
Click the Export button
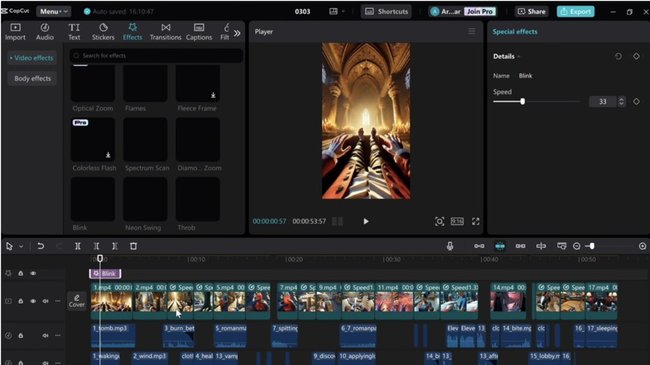point(575,12)
